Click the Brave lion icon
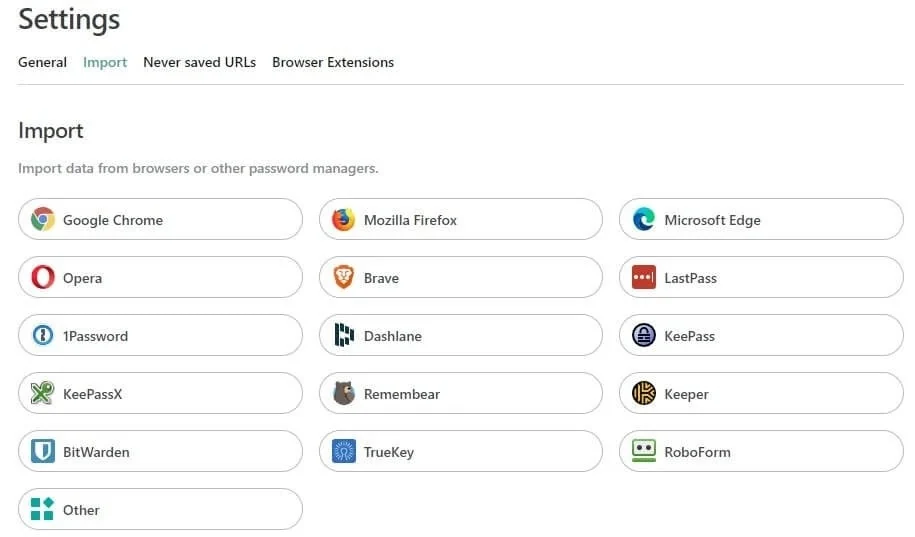 (344, 277)
